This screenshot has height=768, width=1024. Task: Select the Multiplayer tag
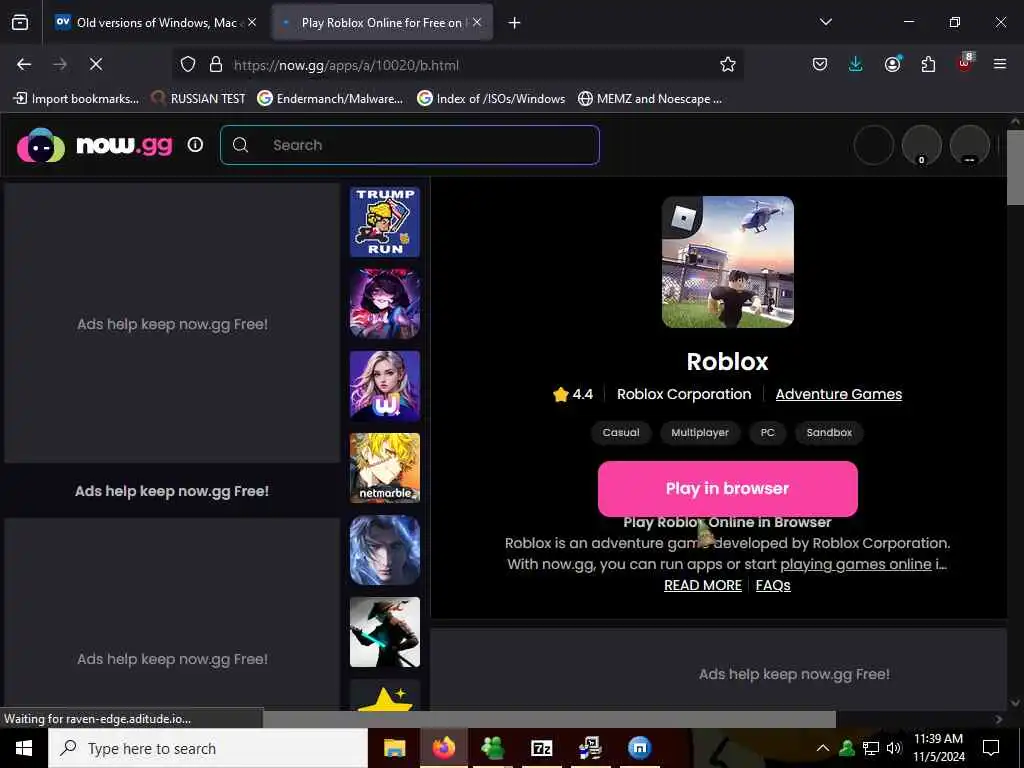click(x=699, y=432)
